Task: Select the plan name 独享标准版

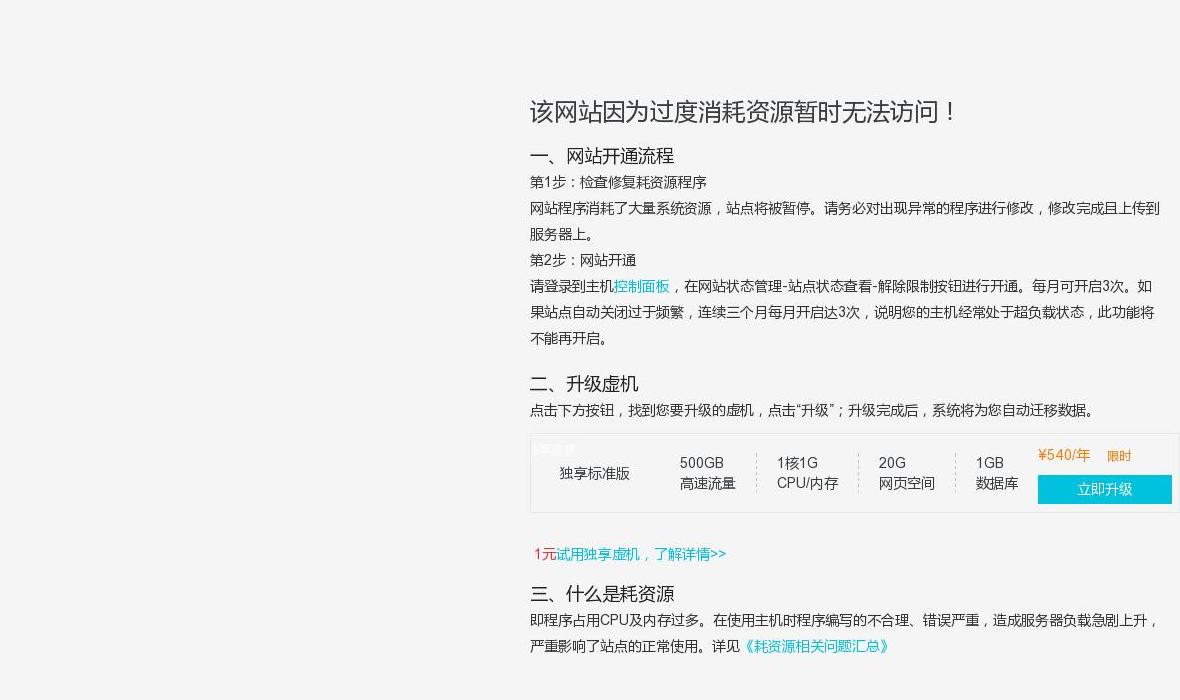Action: (595, 473)
